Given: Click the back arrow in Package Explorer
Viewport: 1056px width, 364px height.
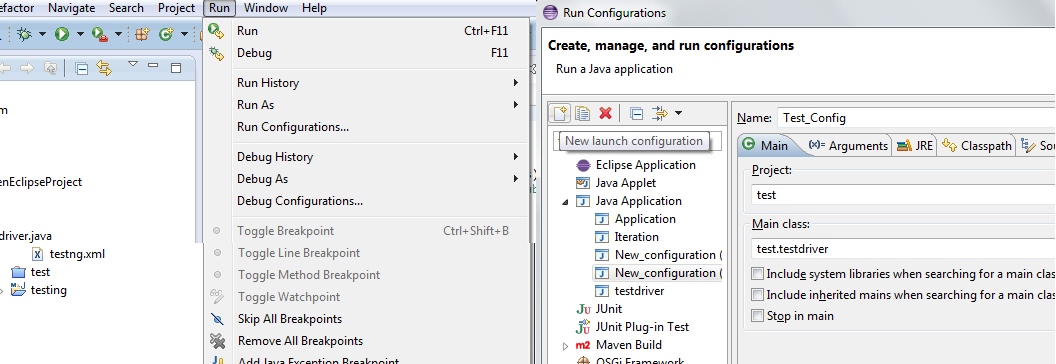Looking at the screenshot, I should tap(5, 68).
